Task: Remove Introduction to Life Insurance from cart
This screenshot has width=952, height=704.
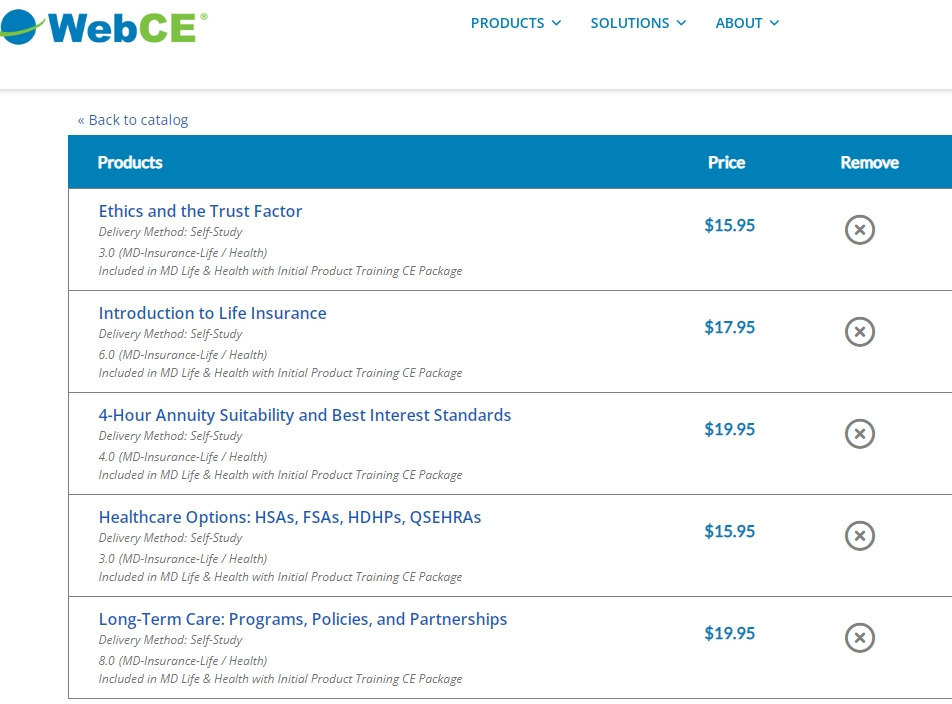Action: click(859, 332)
